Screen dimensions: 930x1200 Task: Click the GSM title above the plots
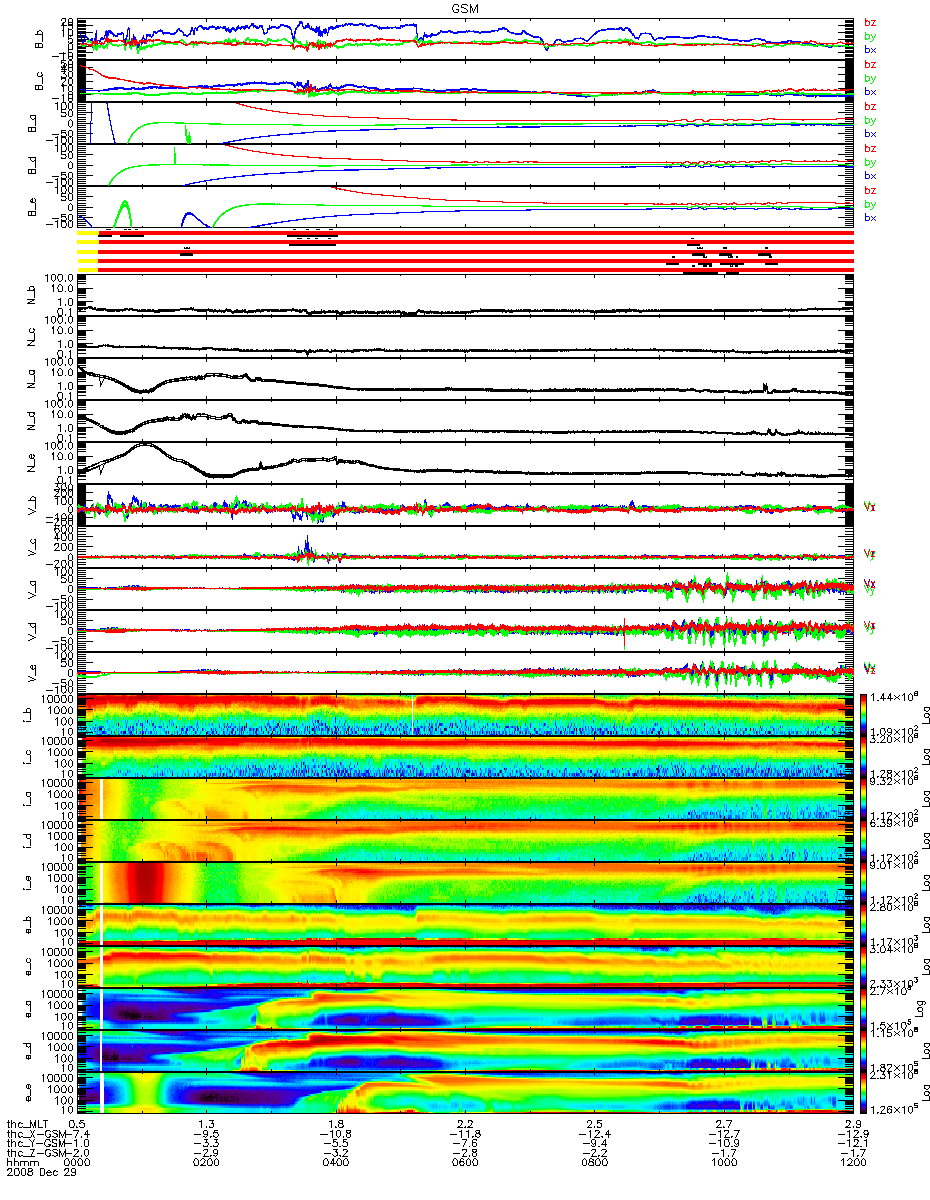tap(465, 7)
